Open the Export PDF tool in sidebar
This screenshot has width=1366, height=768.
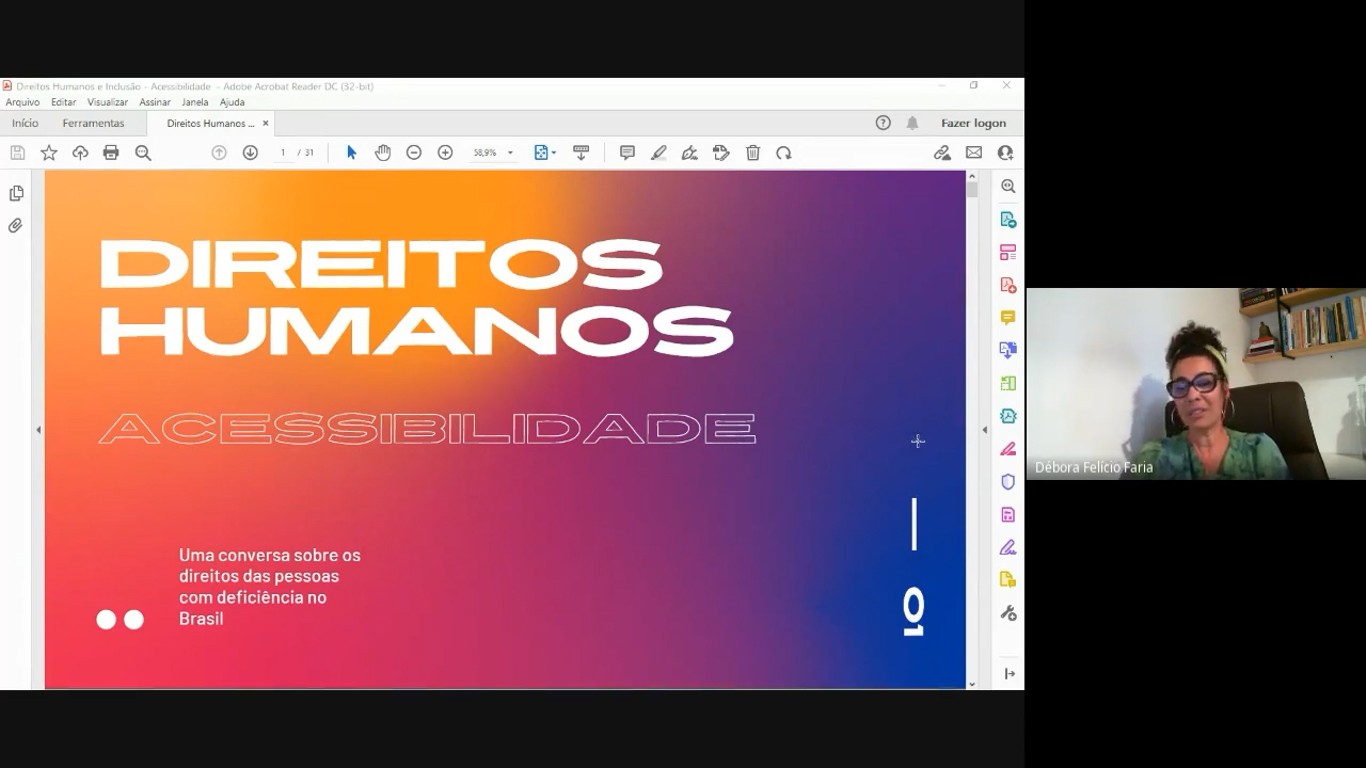point(1008,220)
